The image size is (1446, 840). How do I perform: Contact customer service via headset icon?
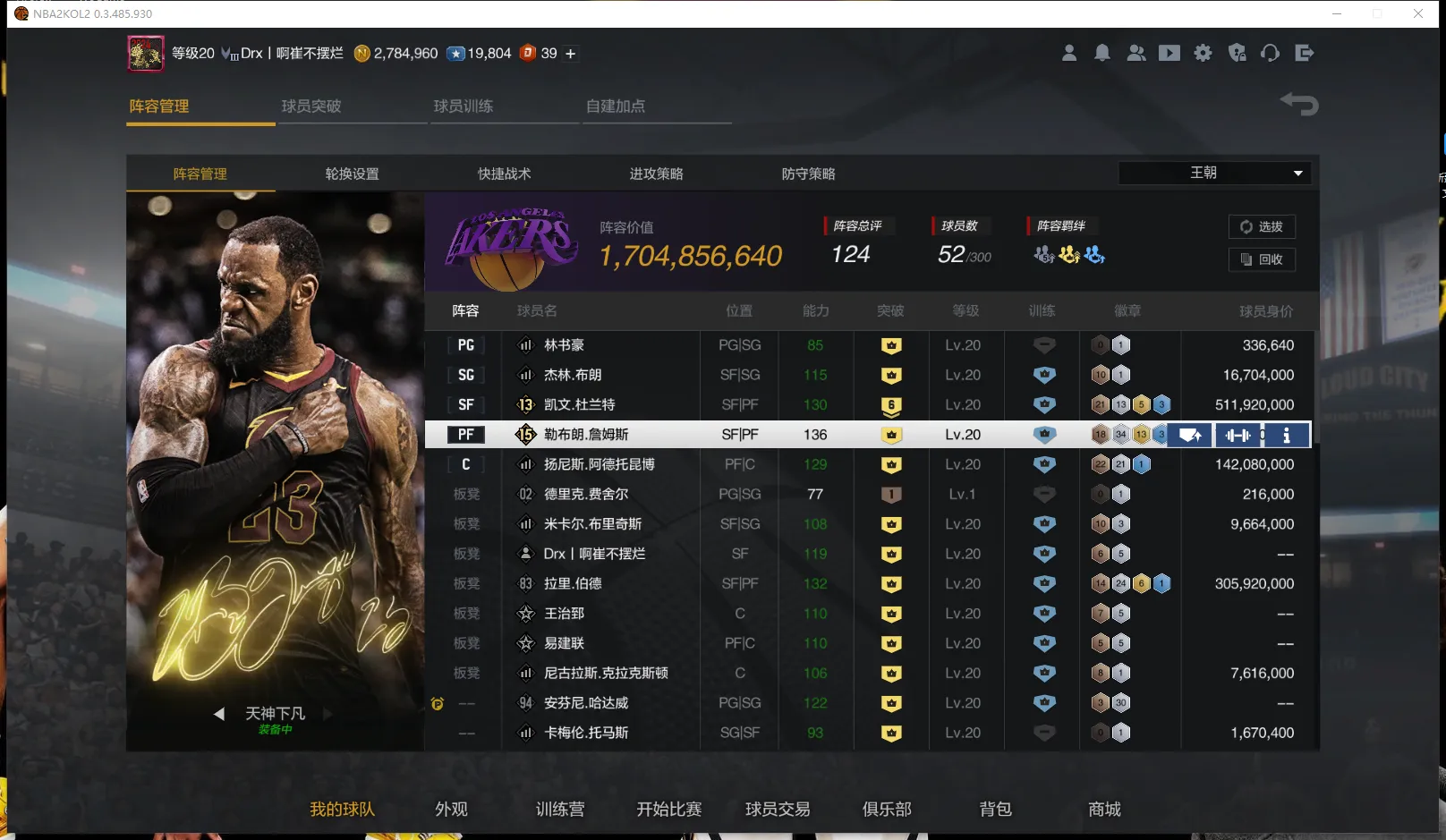coord(1271,54)
